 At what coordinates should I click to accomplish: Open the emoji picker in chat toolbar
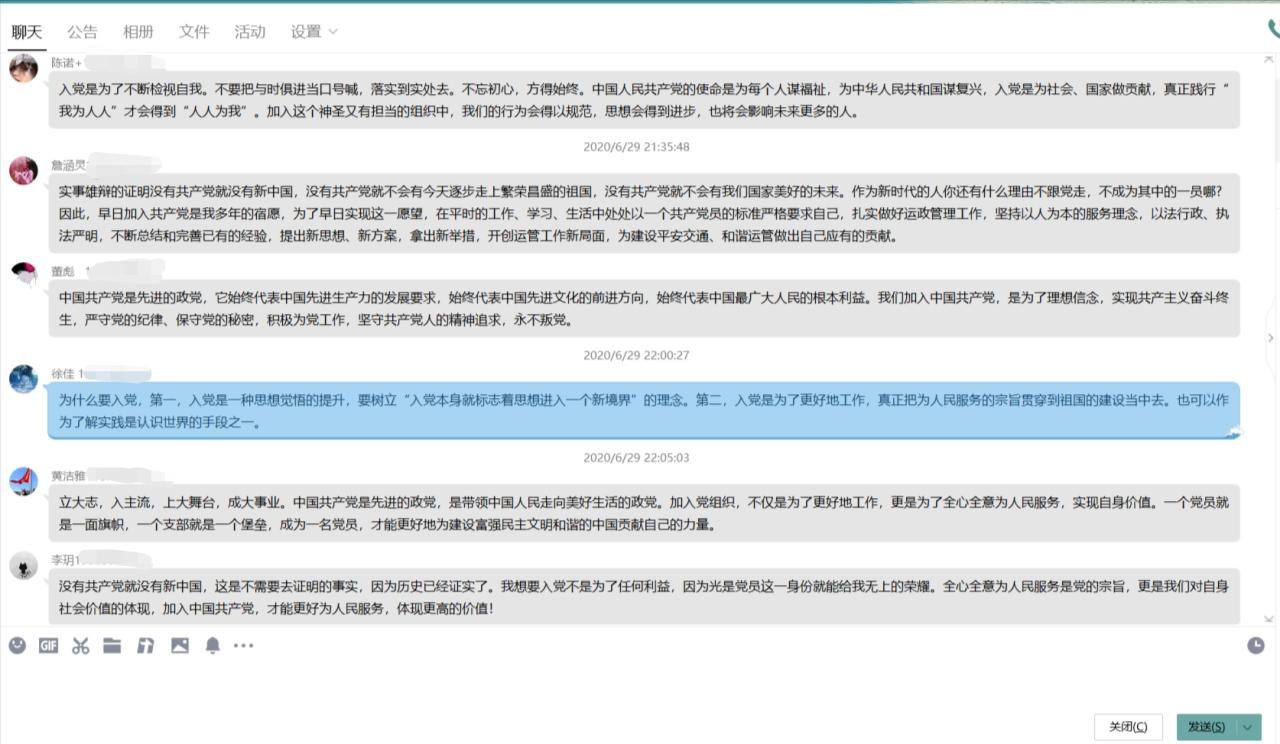17,646
